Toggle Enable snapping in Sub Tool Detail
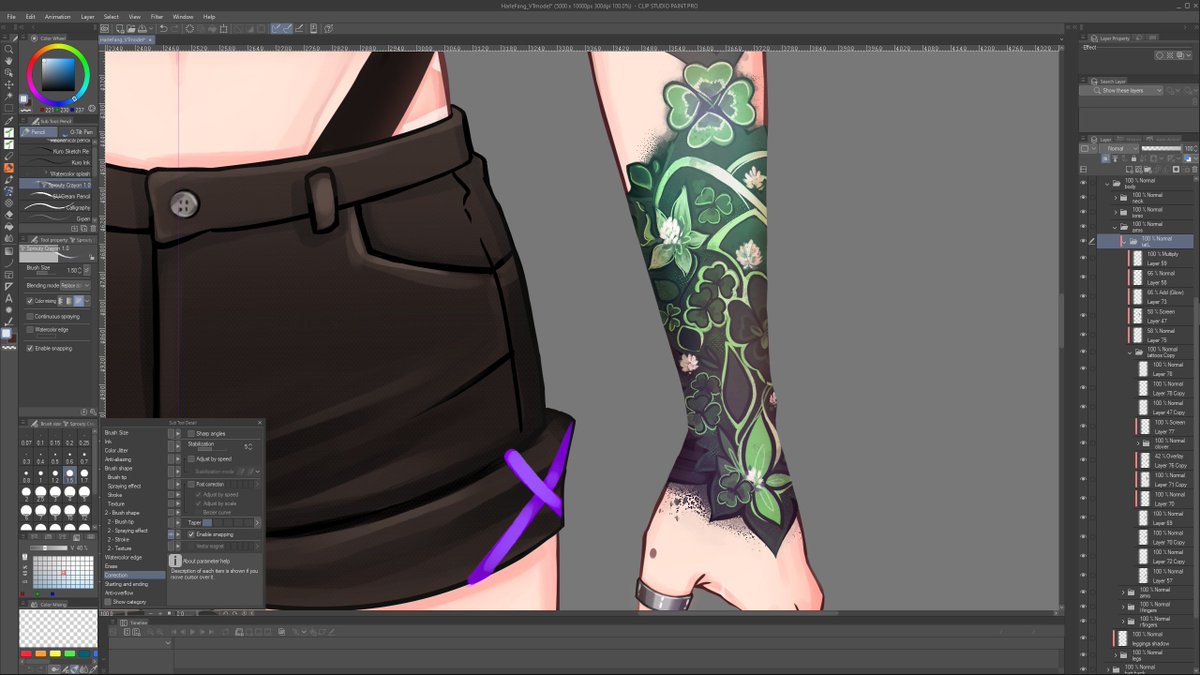The width and height of the screenshot is (1200, 675). [x=192, y=534]
